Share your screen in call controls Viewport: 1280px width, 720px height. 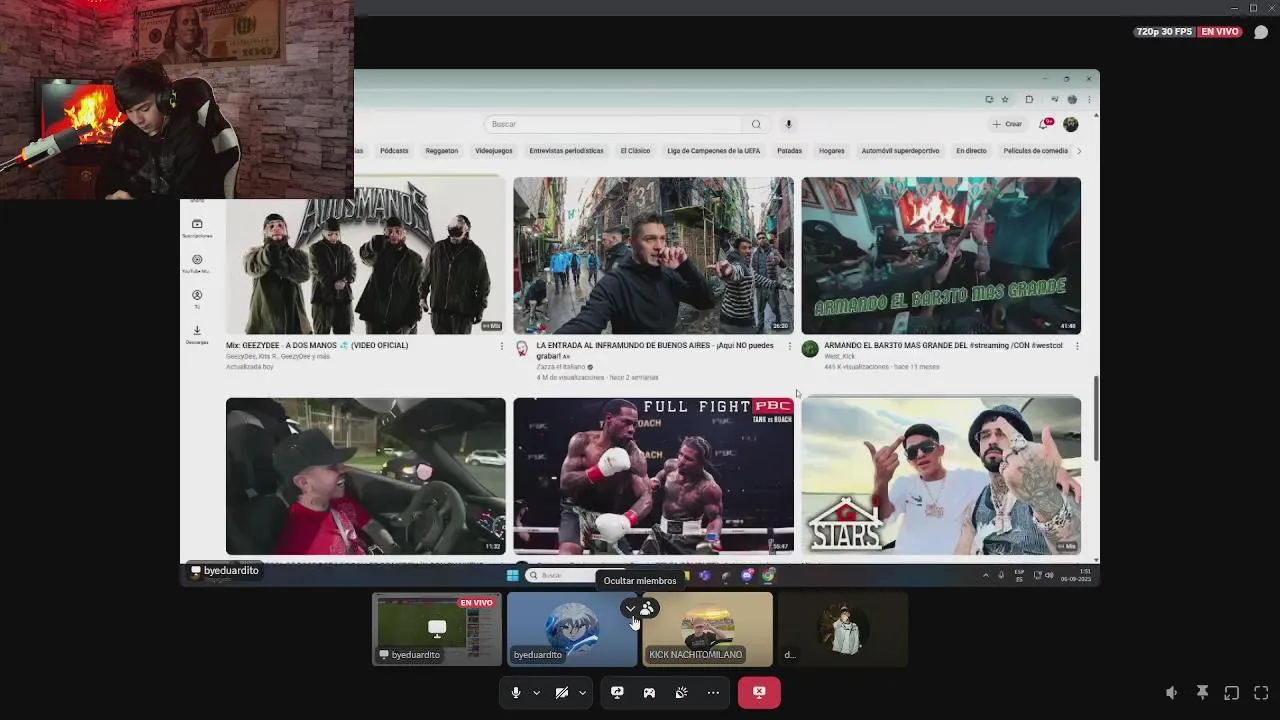click(617, 692)
